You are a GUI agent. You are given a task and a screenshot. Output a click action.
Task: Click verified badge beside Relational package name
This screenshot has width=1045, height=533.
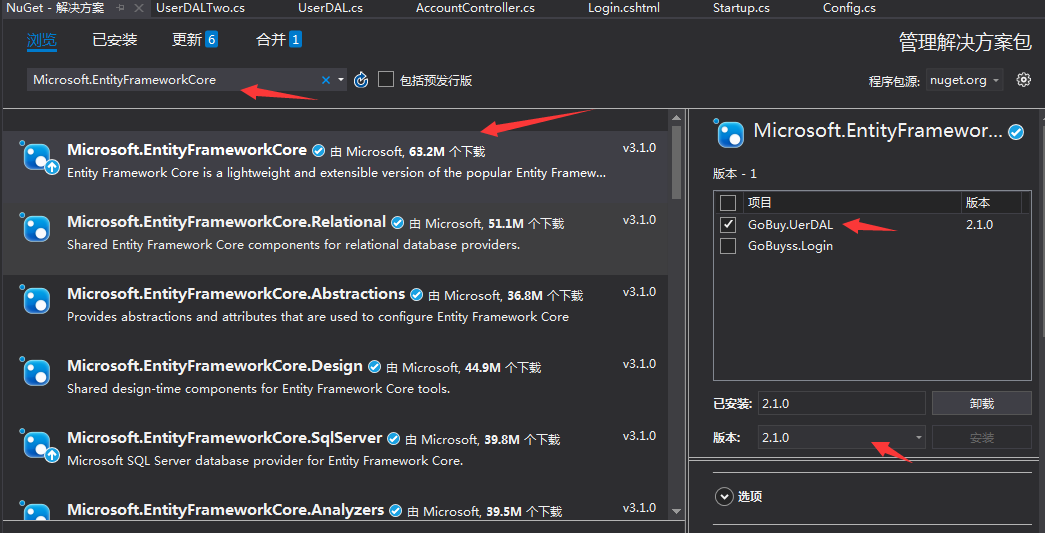click(398, 223)
